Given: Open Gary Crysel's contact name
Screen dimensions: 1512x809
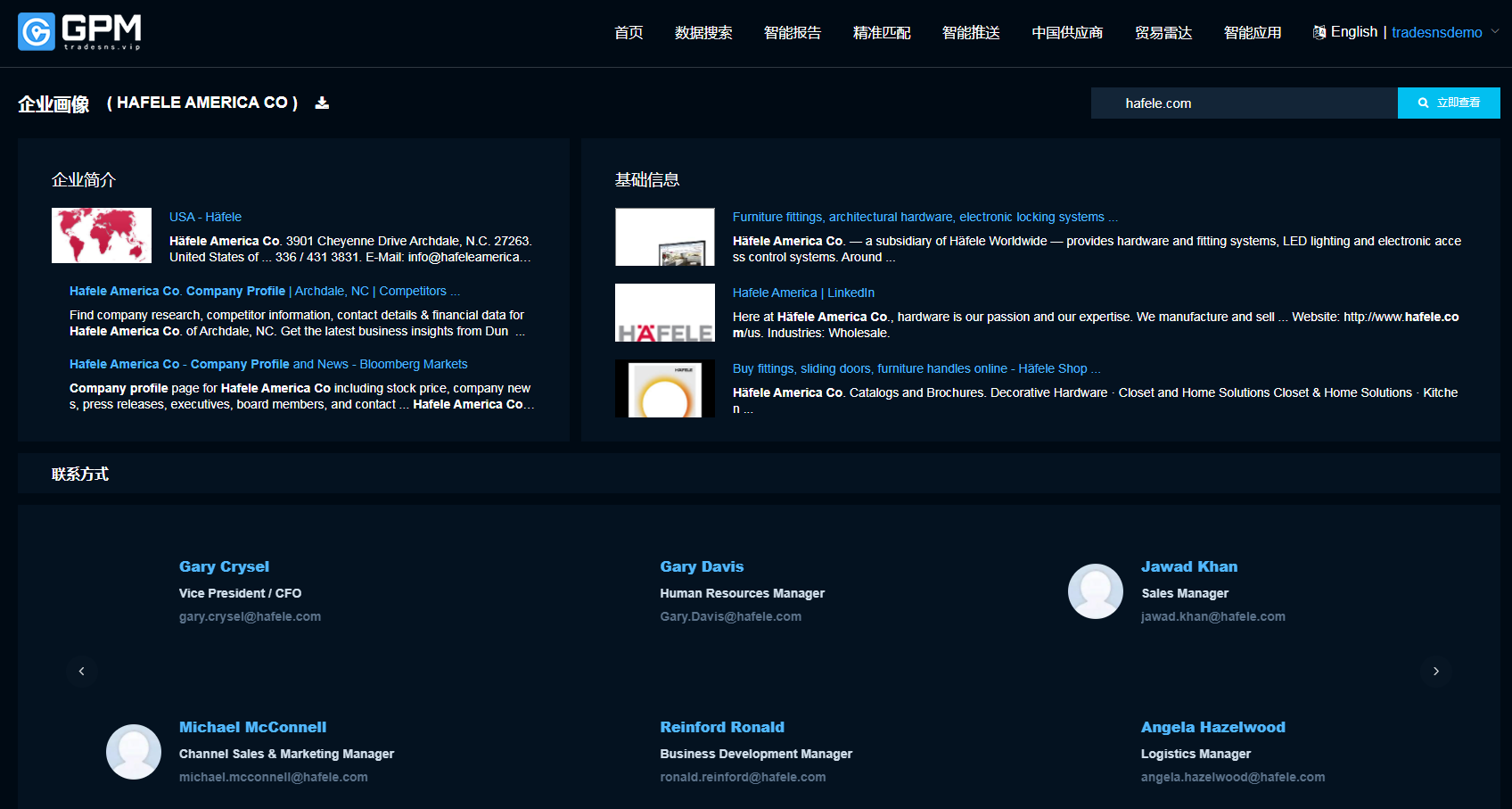Looking at the screenshot, I should click(x=224, y=566).
